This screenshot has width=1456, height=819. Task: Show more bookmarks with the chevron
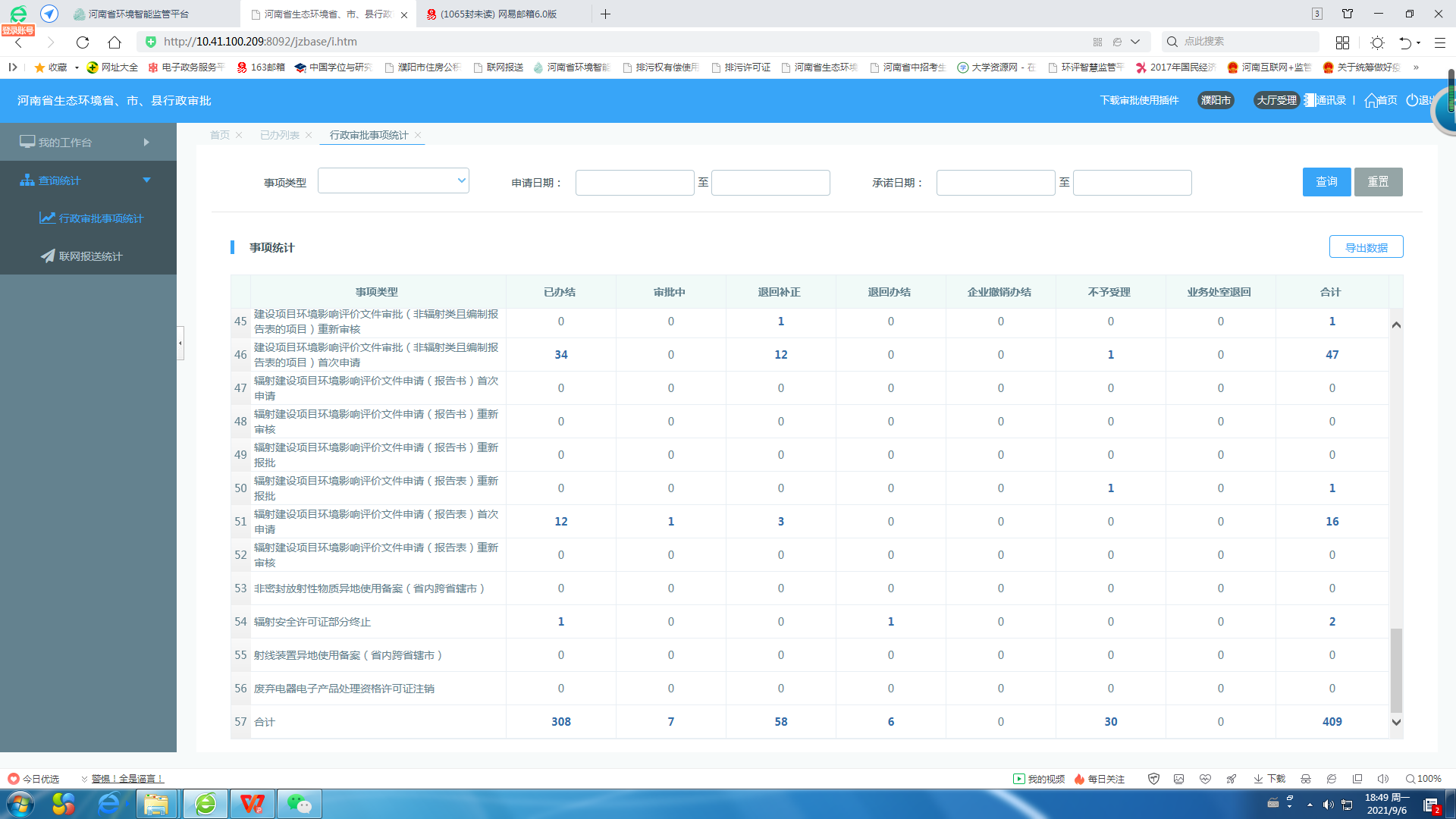[1416, 67]
